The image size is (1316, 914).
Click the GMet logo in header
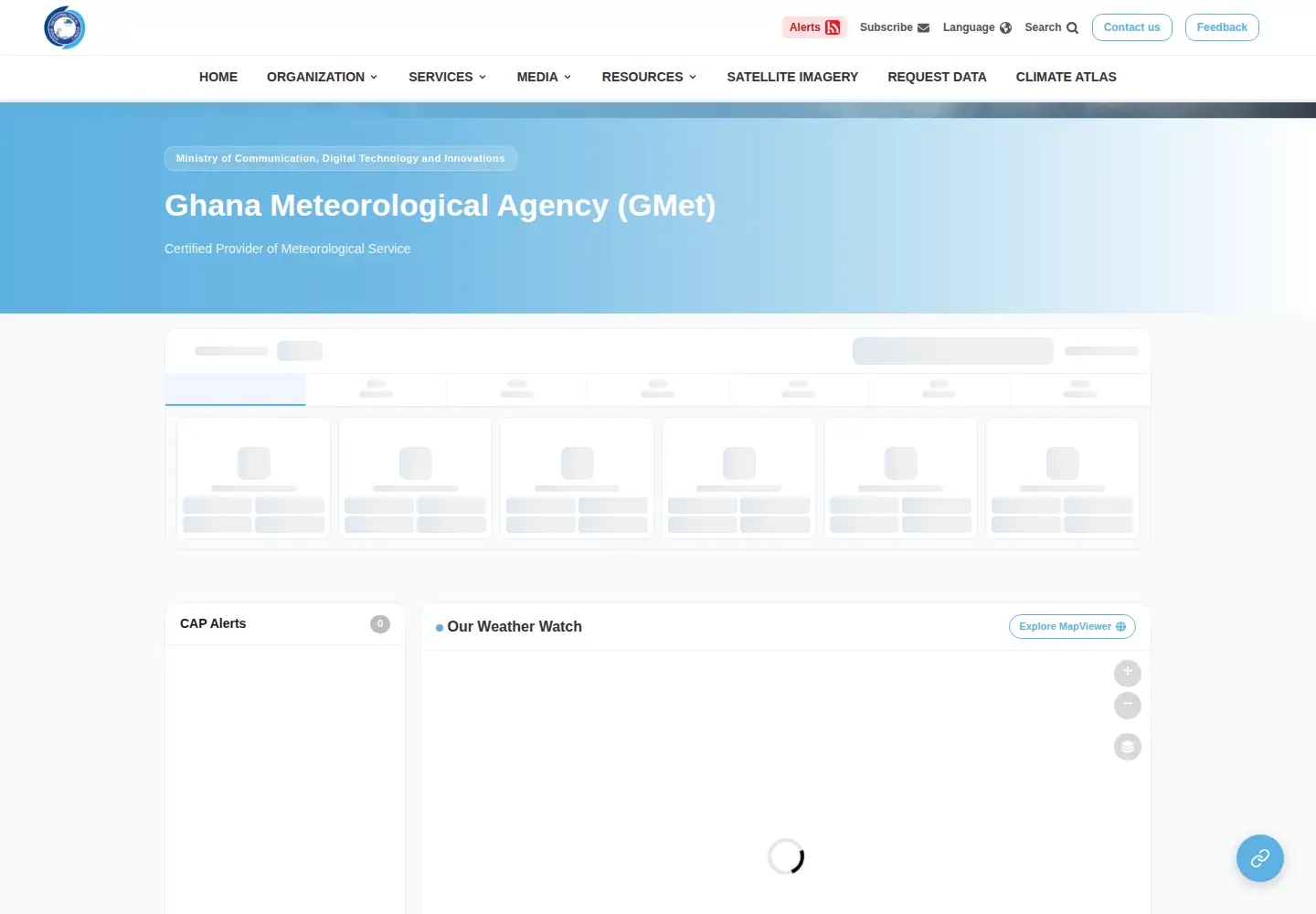pyautogui.click(x=65, y=27)
